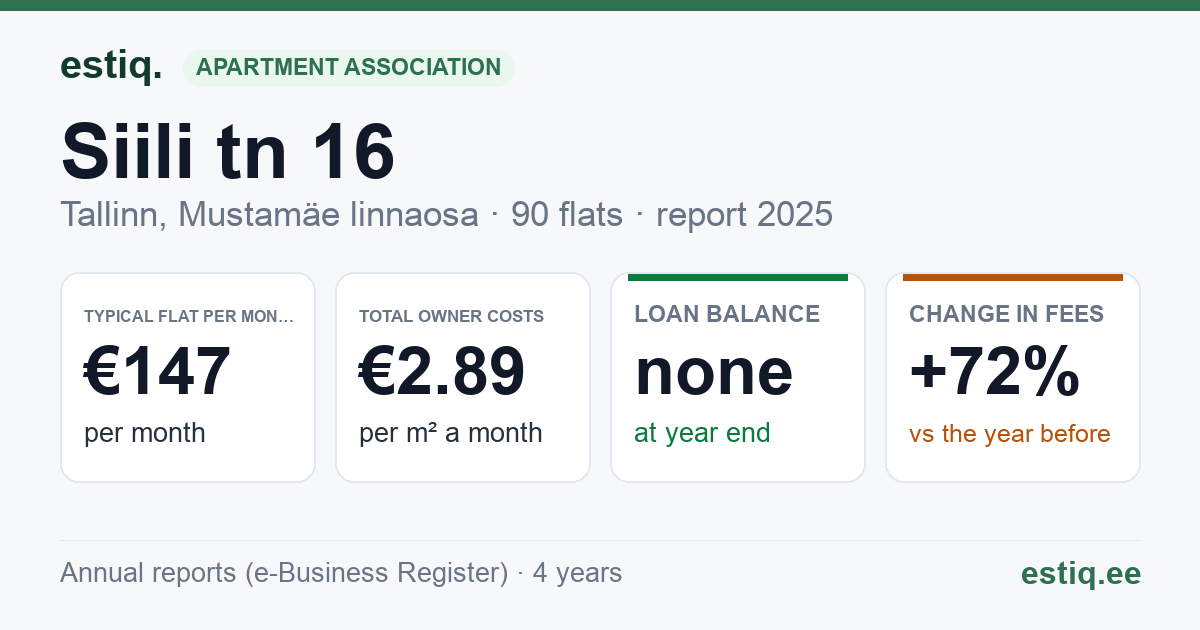Click the €147 value

click(158, 371)
